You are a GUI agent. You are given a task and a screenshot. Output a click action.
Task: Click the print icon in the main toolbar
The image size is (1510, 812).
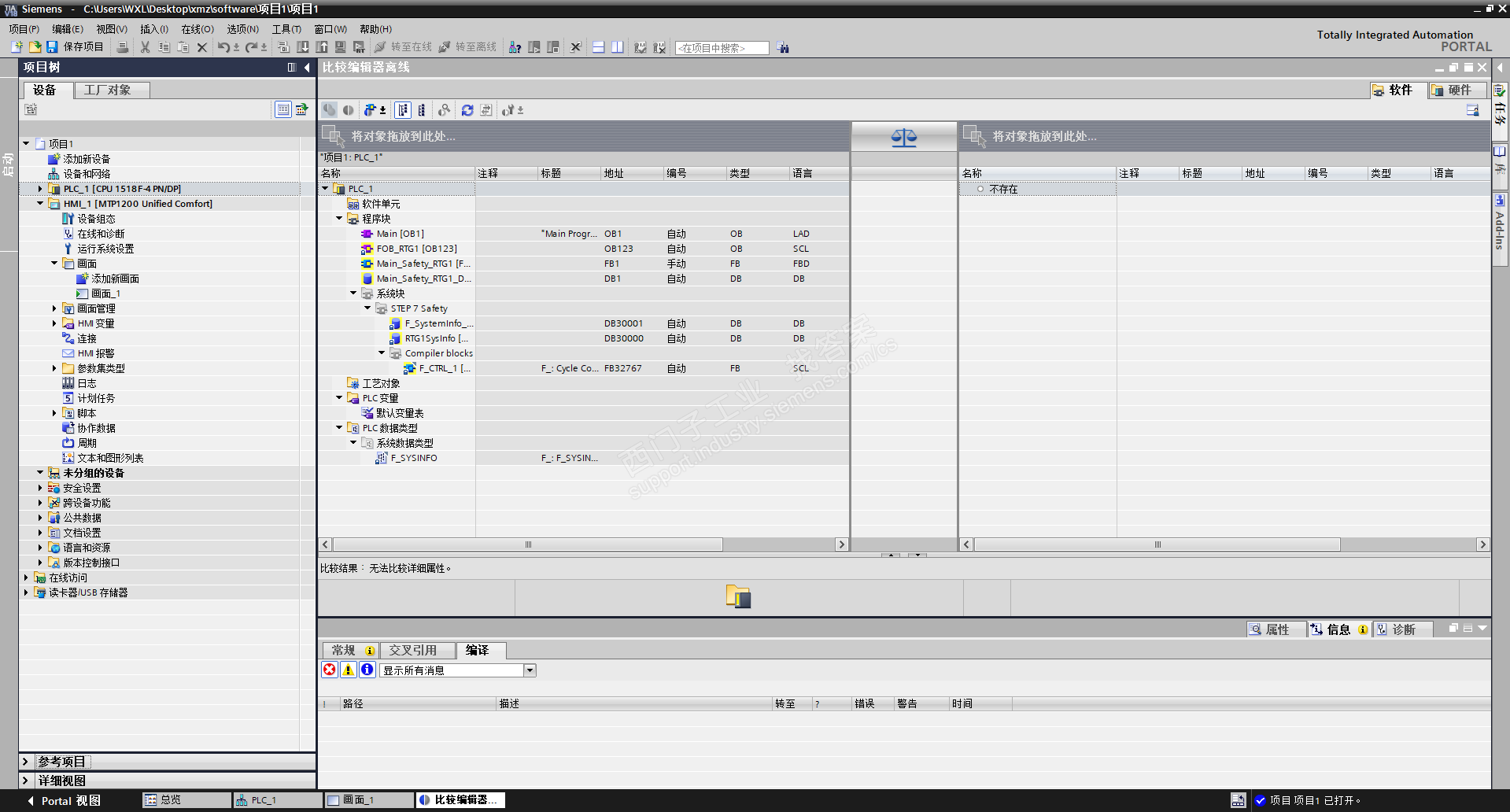pyautogui.click(x=123, y=47)
